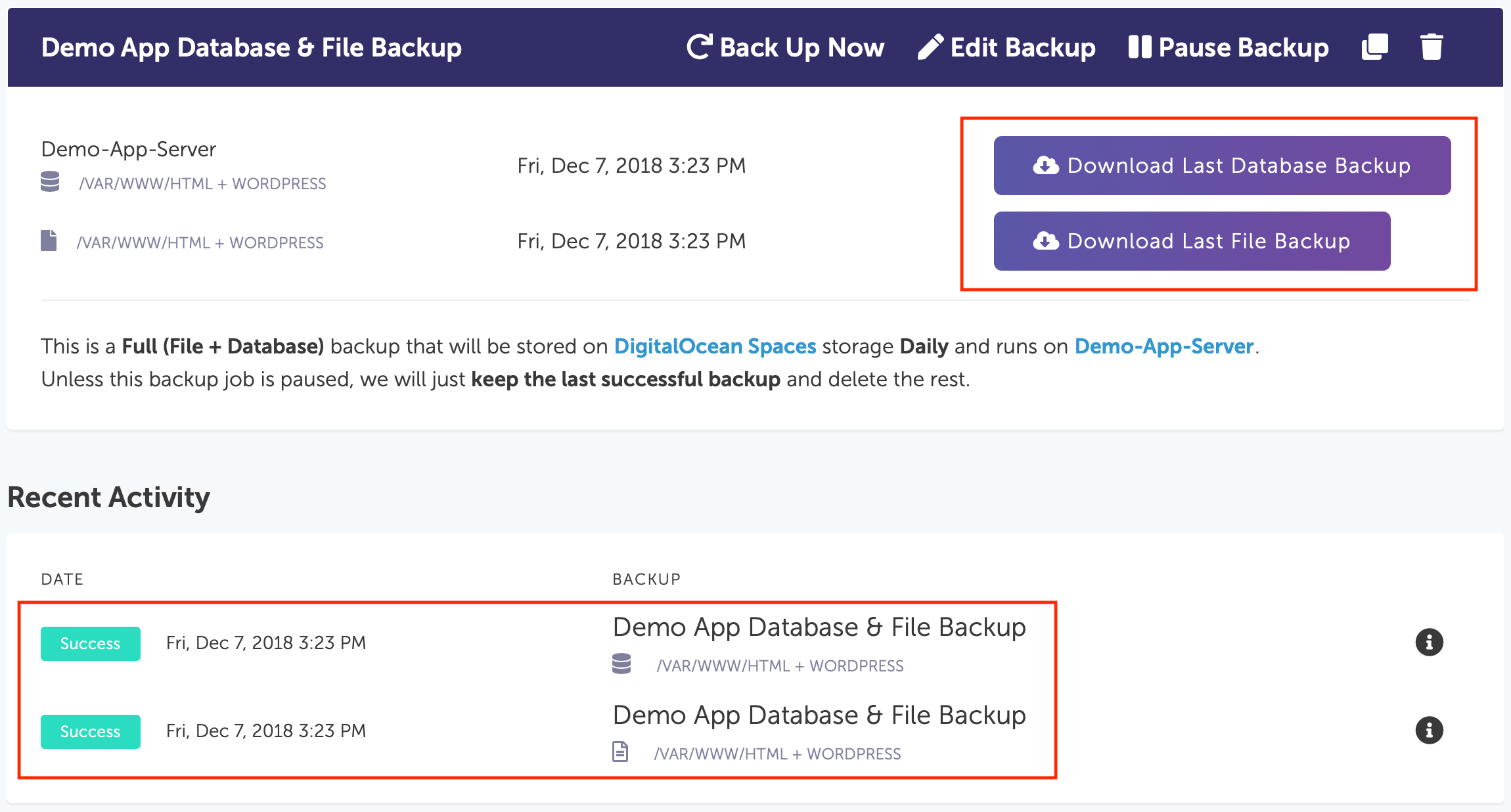Click the database icon in the Recent Activity row
This screenshot has width=1511, height=812.
coord(621,664)
